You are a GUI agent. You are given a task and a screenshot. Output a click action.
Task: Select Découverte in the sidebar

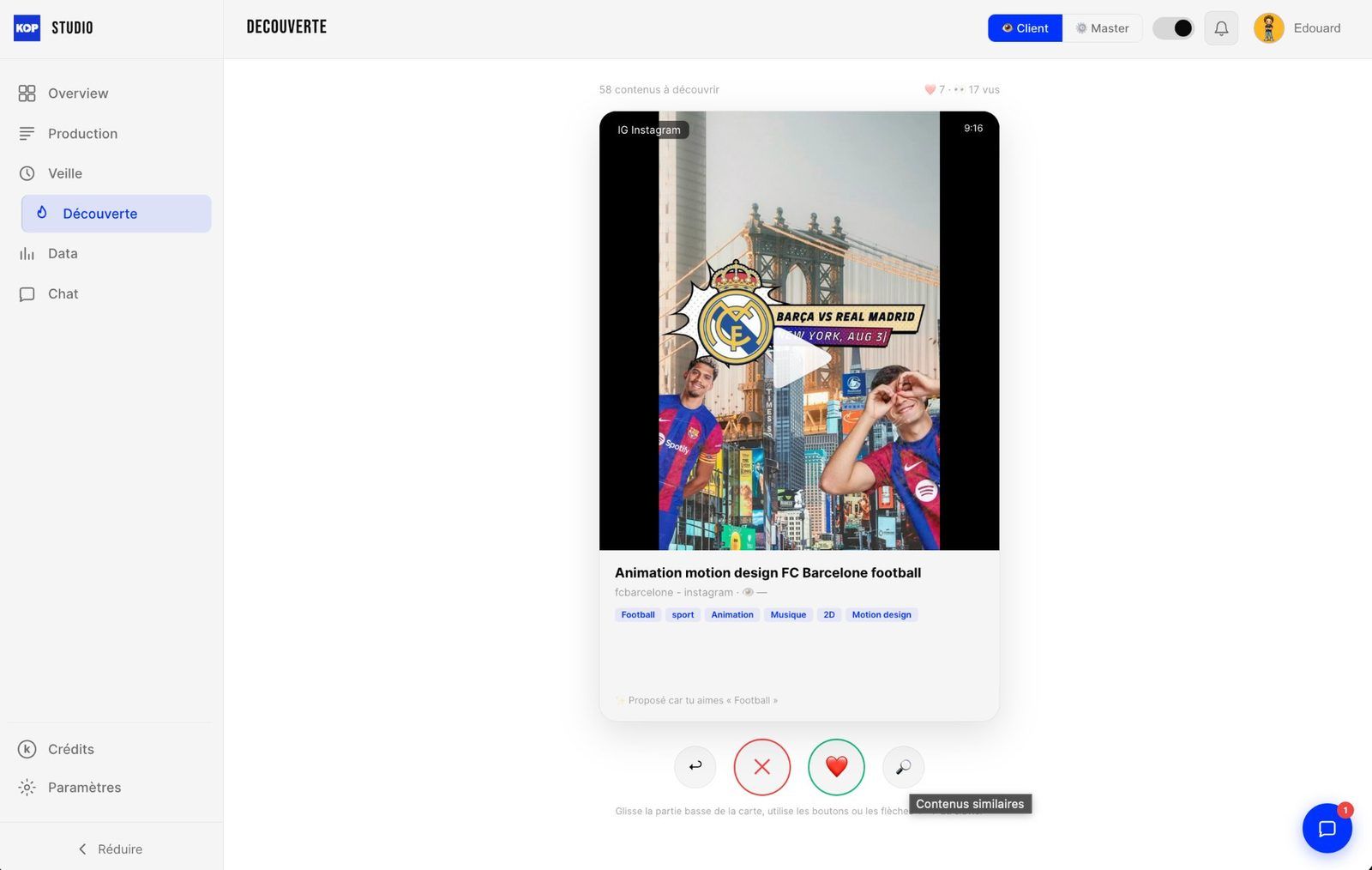(x=116, y=214)
